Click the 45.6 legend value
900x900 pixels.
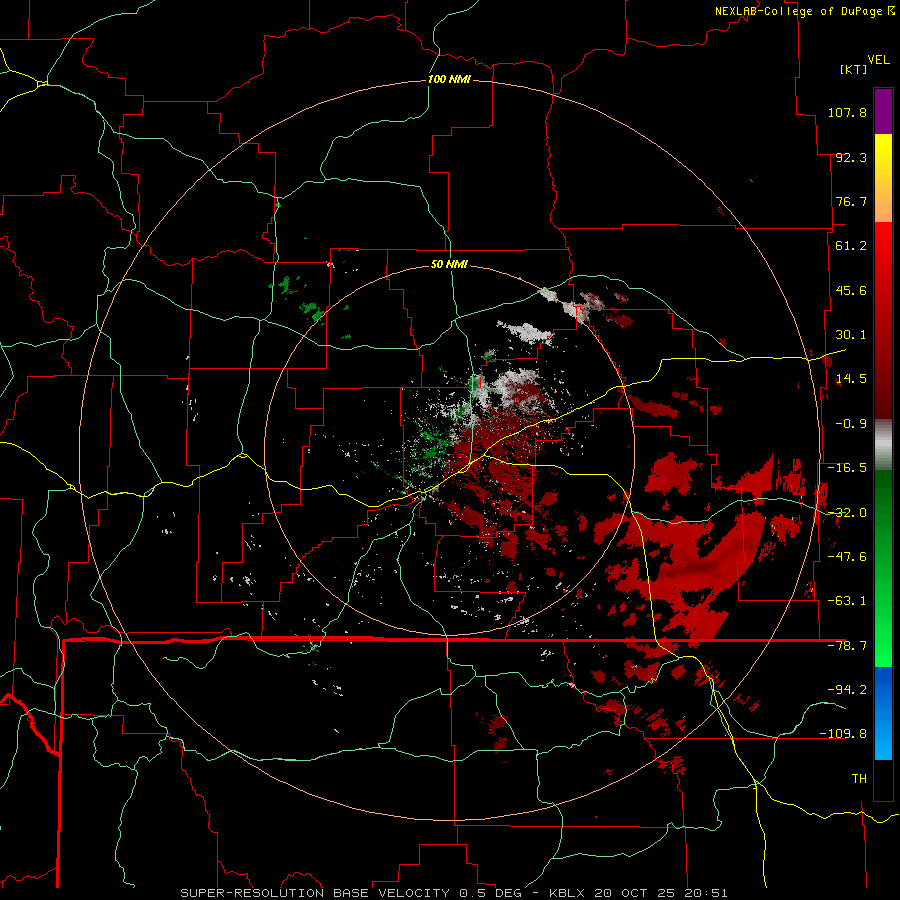pos(851,290)
